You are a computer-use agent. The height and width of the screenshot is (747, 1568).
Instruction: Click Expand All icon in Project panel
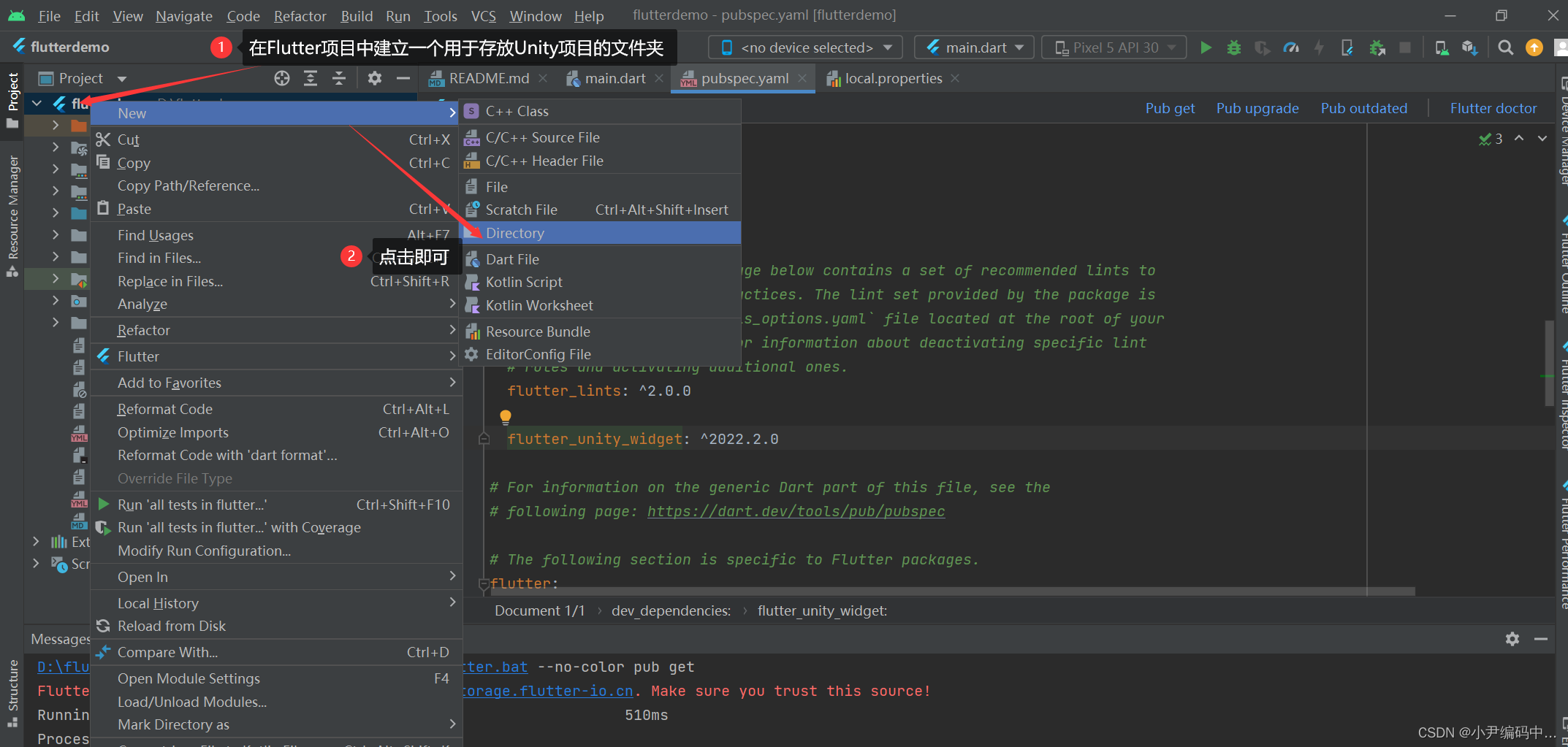[x=311, y=78]
